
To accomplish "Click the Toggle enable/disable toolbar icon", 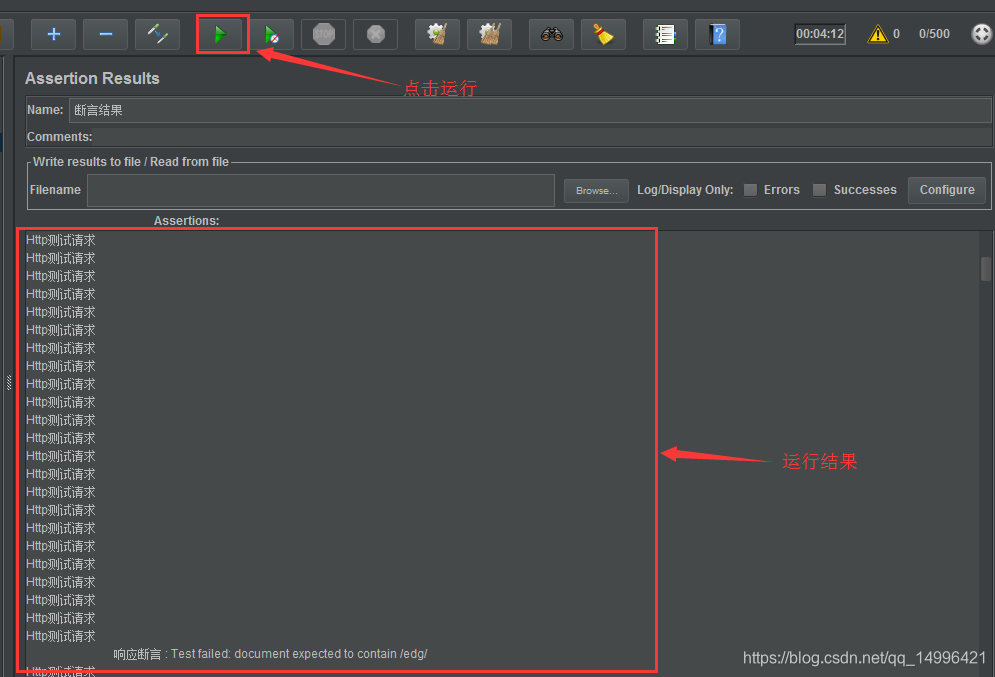I will tap(157, 34).
